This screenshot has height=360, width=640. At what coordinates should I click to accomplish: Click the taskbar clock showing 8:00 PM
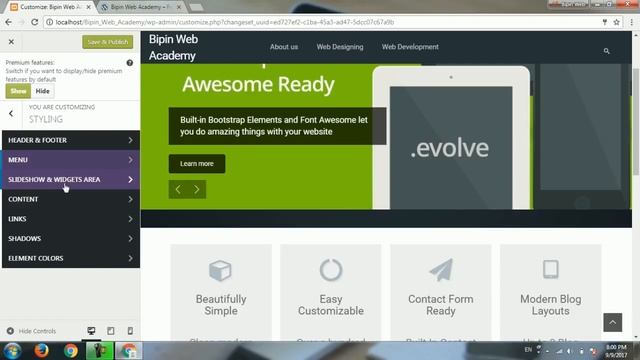coord(616,351)
